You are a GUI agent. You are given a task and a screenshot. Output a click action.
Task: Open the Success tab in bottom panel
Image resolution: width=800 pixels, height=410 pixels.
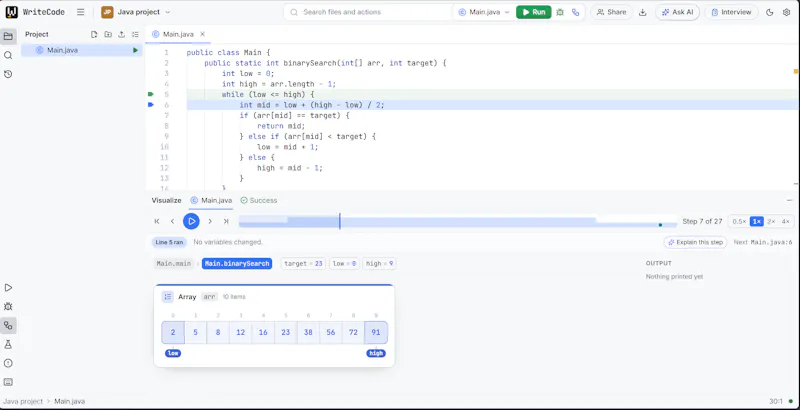tap(259, 200)
